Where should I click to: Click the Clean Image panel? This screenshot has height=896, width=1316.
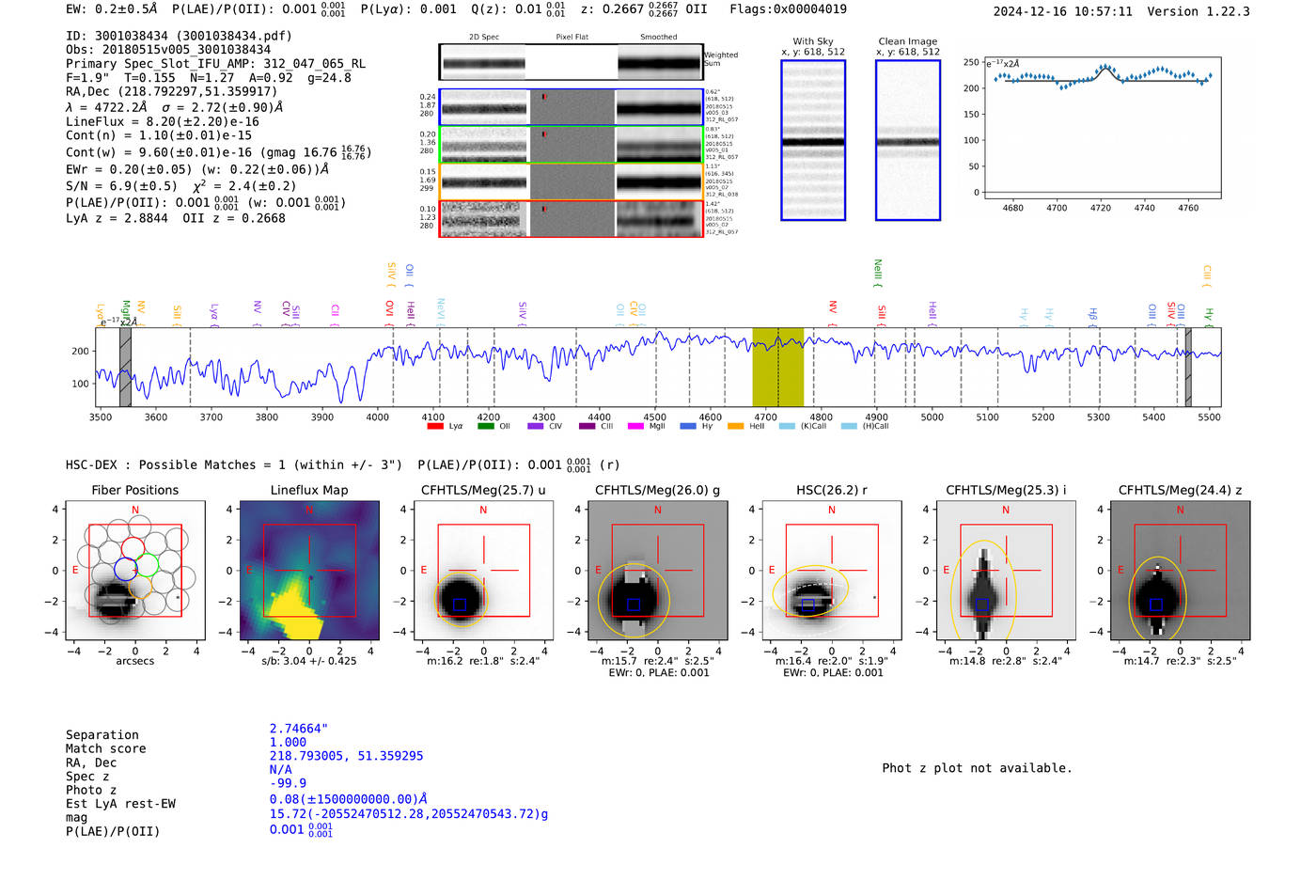tap(908, 140)
